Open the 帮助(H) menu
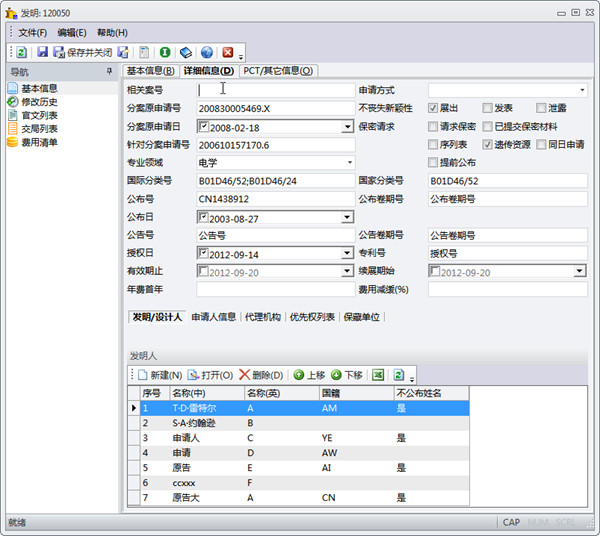The width and height of the screenshot is (600, 536). coord(112,33)
